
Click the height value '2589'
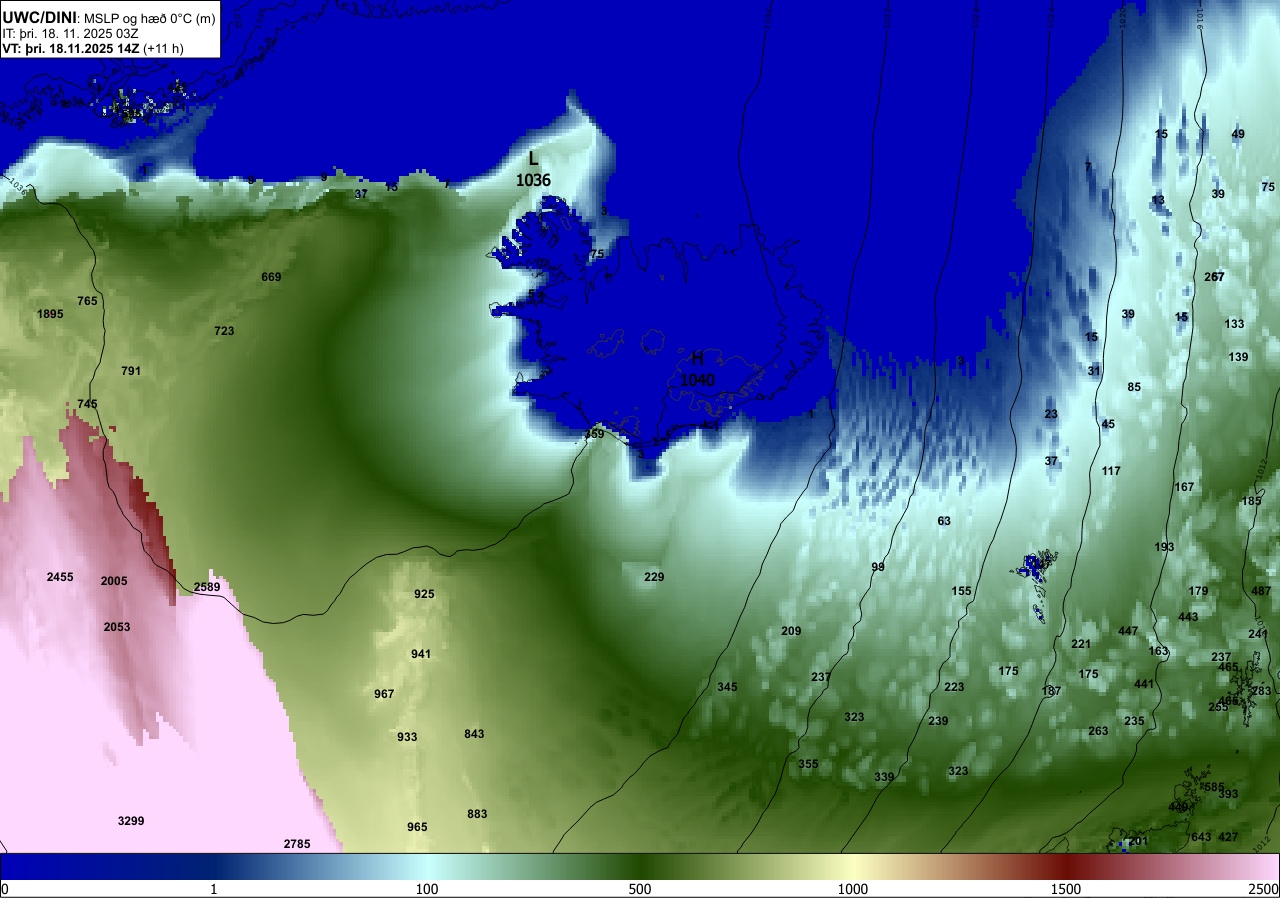pos(207,587)
